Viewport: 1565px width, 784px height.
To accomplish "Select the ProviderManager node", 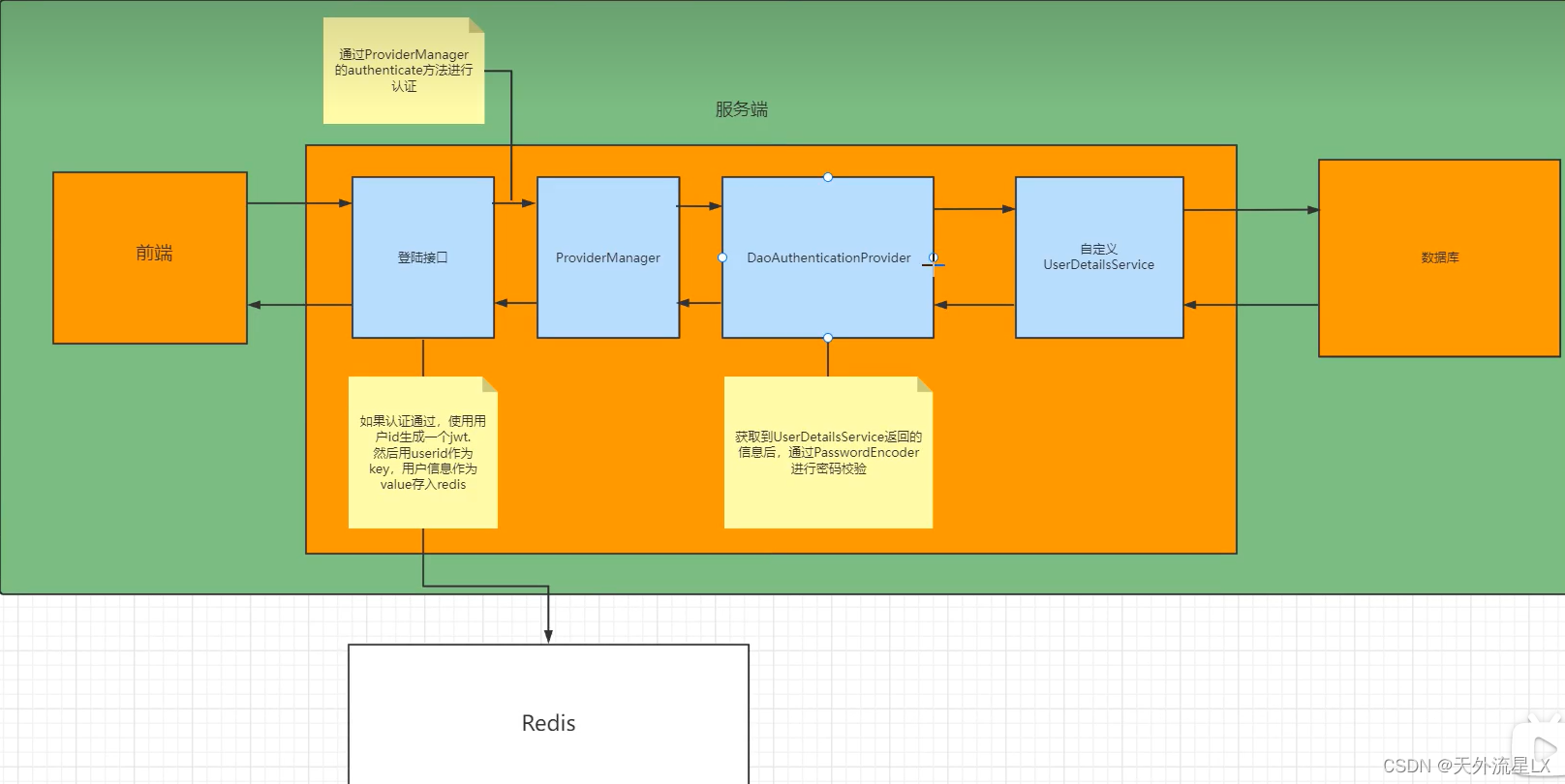I will tap(608, 257).
